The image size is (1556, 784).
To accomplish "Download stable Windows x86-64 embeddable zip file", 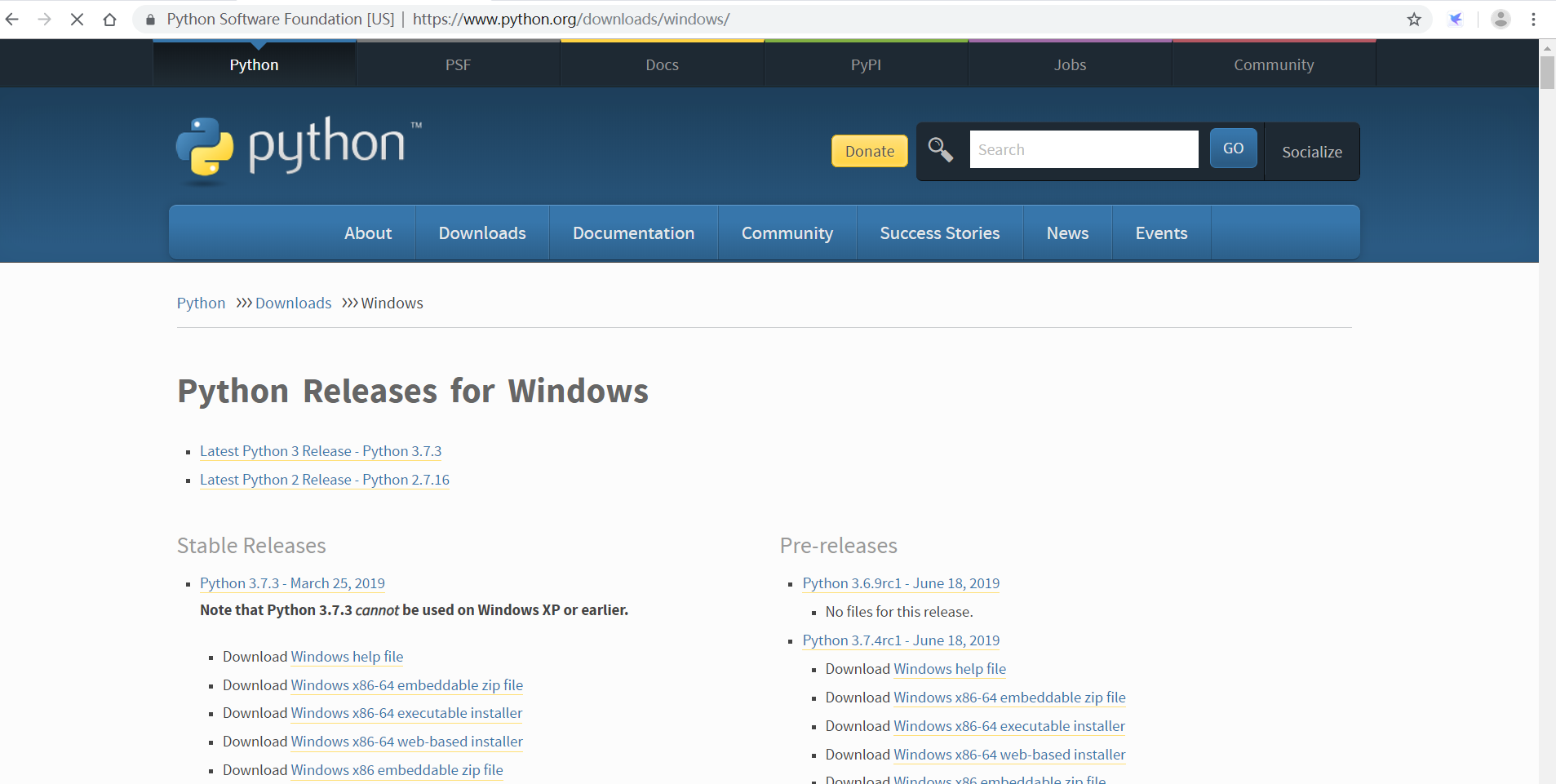I will pyautogui.click(x=407, y=685).
